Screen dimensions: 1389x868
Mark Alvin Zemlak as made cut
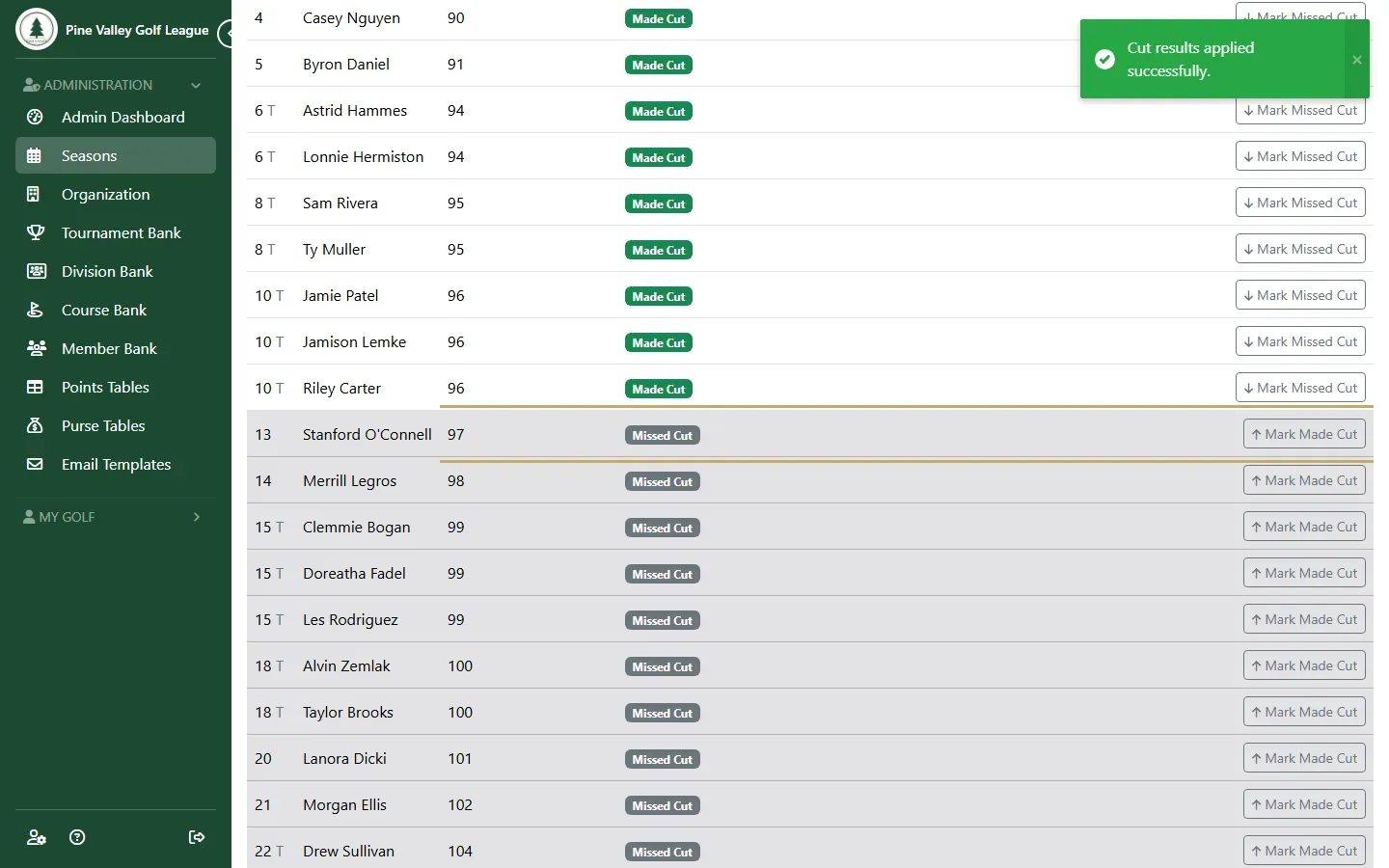[1304, 665]
